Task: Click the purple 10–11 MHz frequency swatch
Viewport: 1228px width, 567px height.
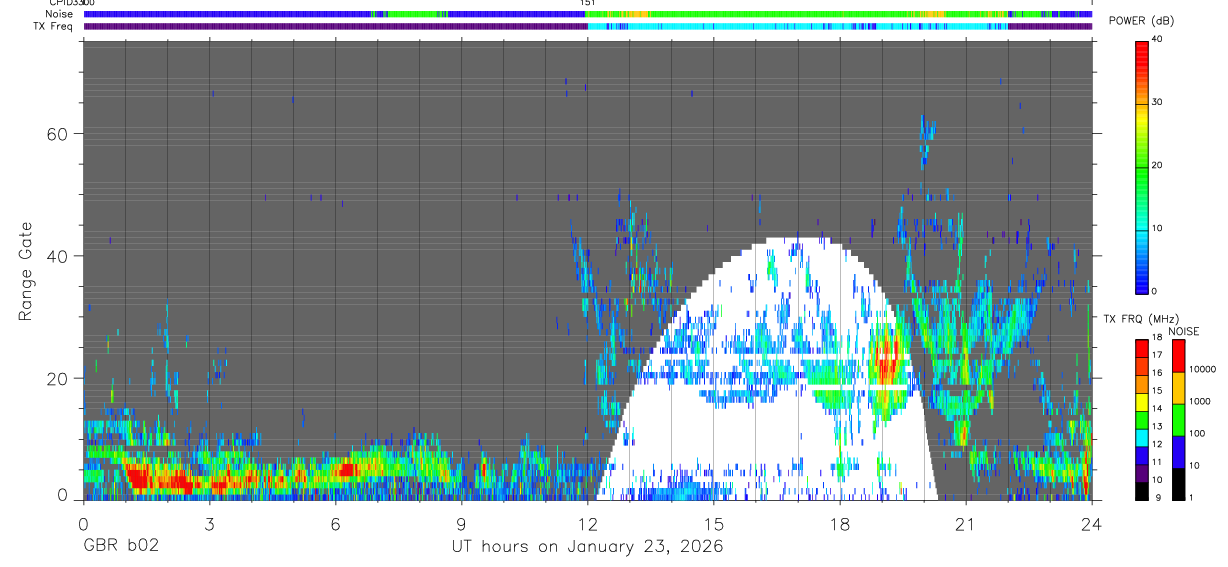Action: (x=1142, y=474)
